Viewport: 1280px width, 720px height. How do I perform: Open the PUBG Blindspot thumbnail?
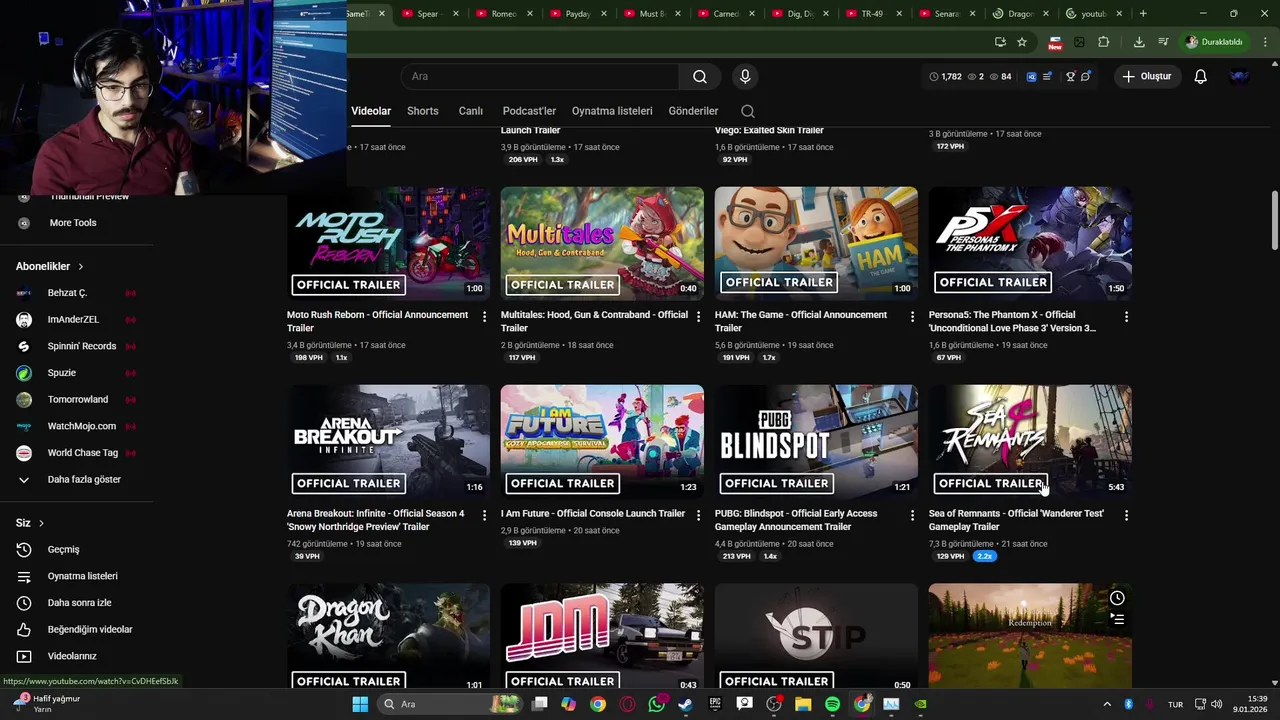[816, 442]
